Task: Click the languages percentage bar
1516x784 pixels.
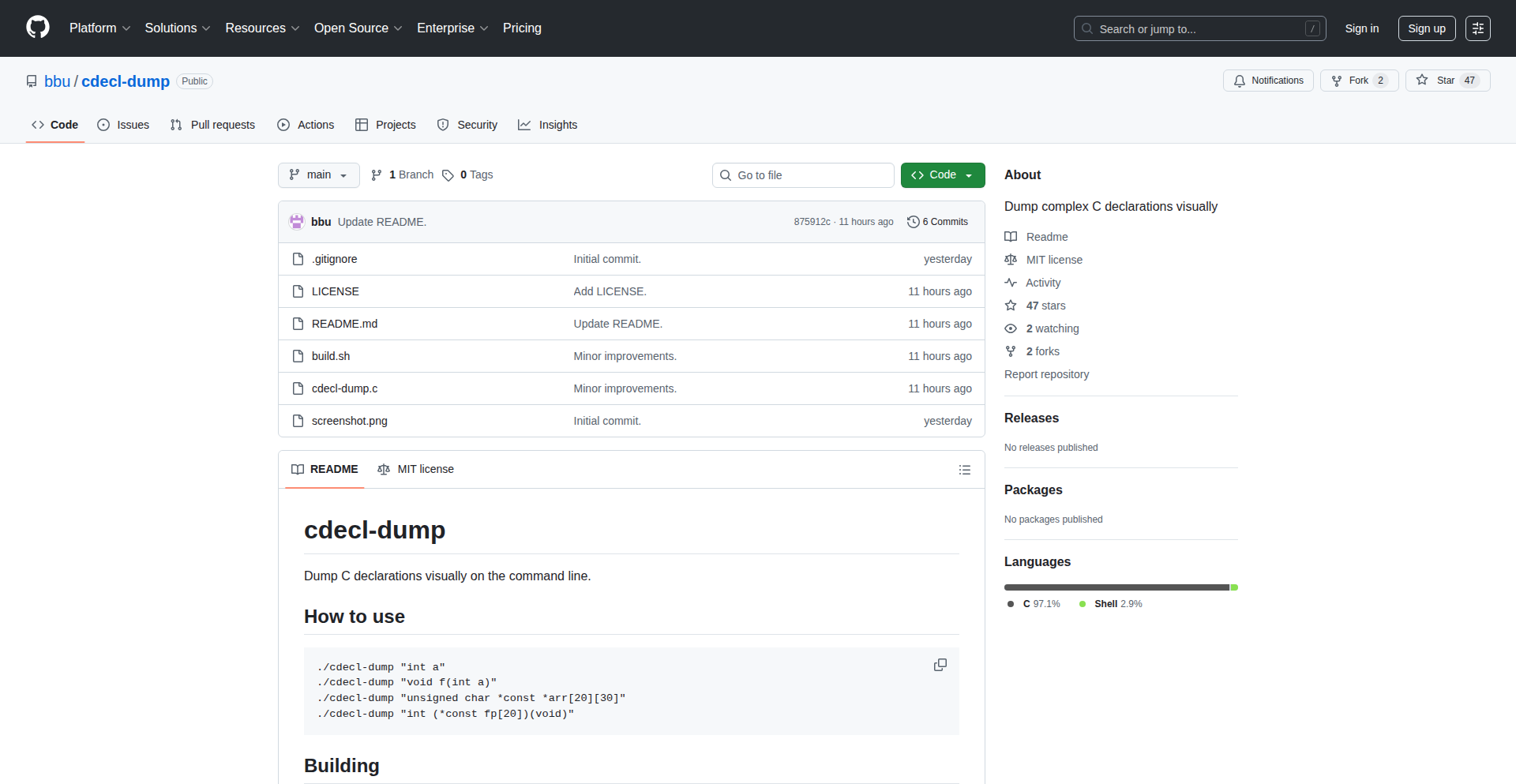Action: tap(1120, 587)
